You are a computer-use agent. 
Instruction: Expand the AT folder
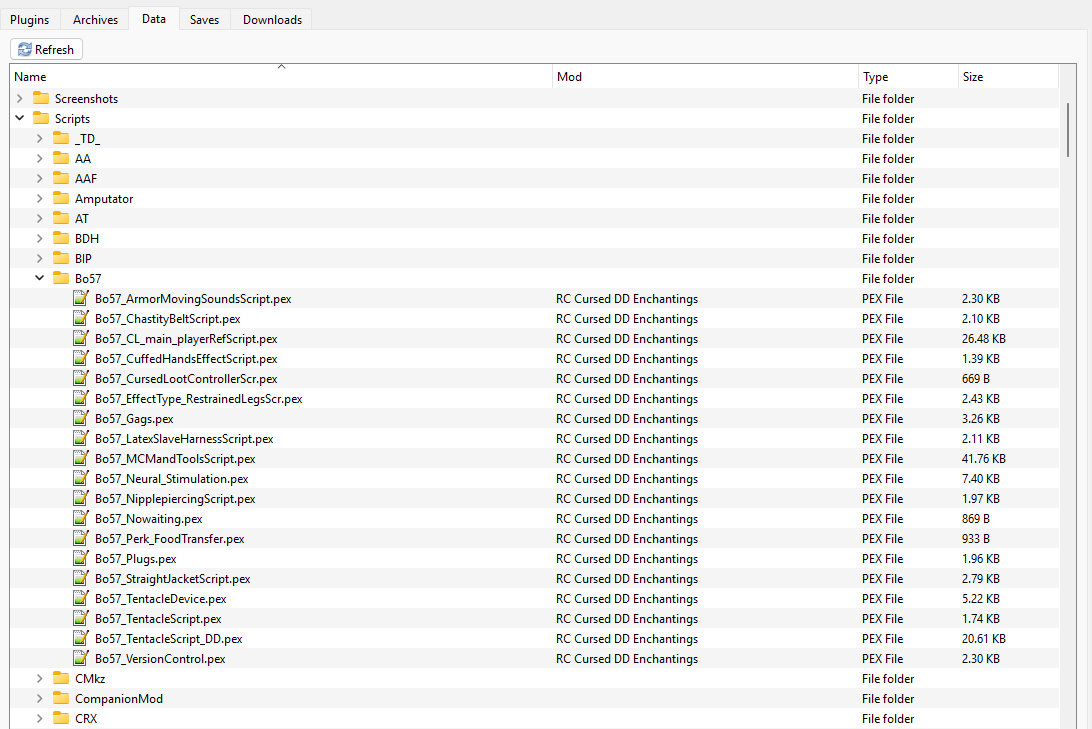40,219
